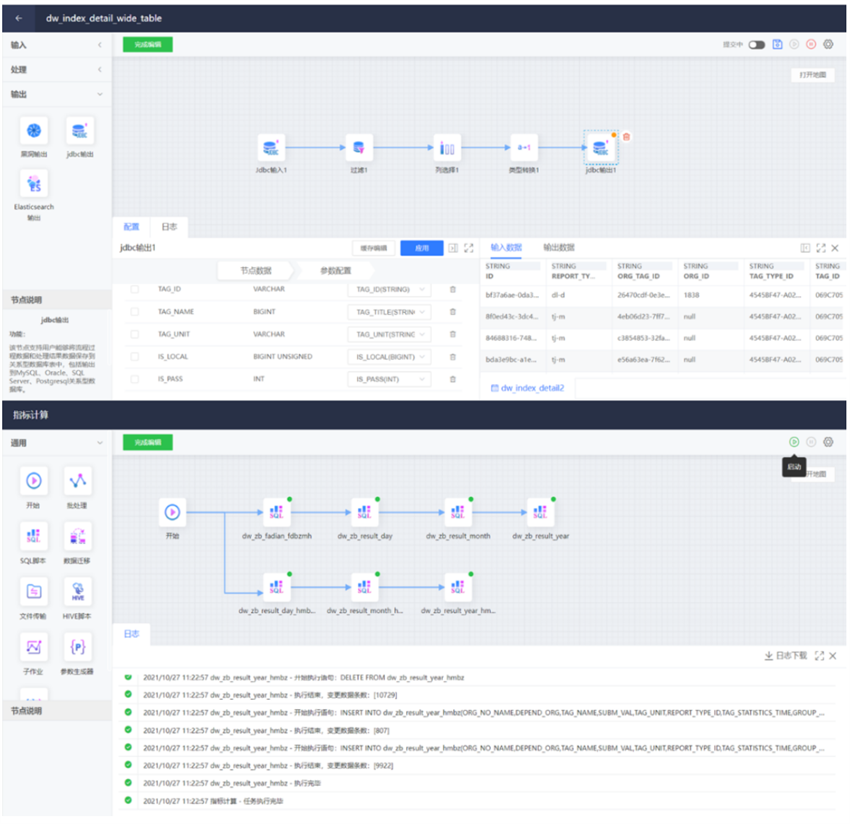Click the 参数配置 step in wizard
The image size is (850, 824).
343,271
